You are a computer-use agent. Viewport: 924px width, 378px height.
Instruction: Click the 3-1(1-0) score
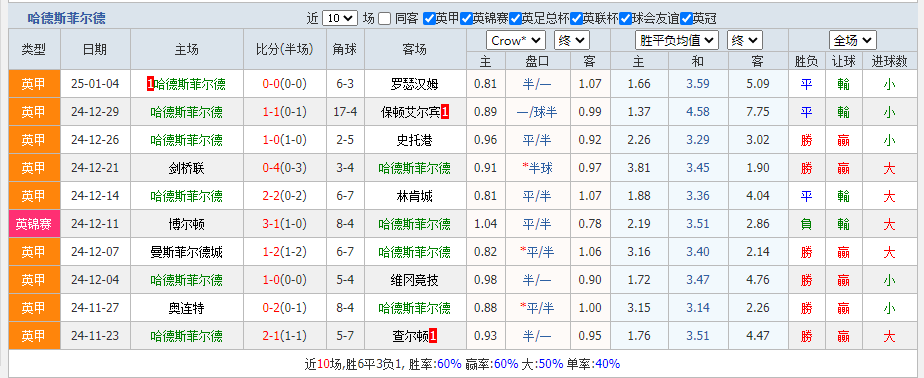(x=285, y=224)
